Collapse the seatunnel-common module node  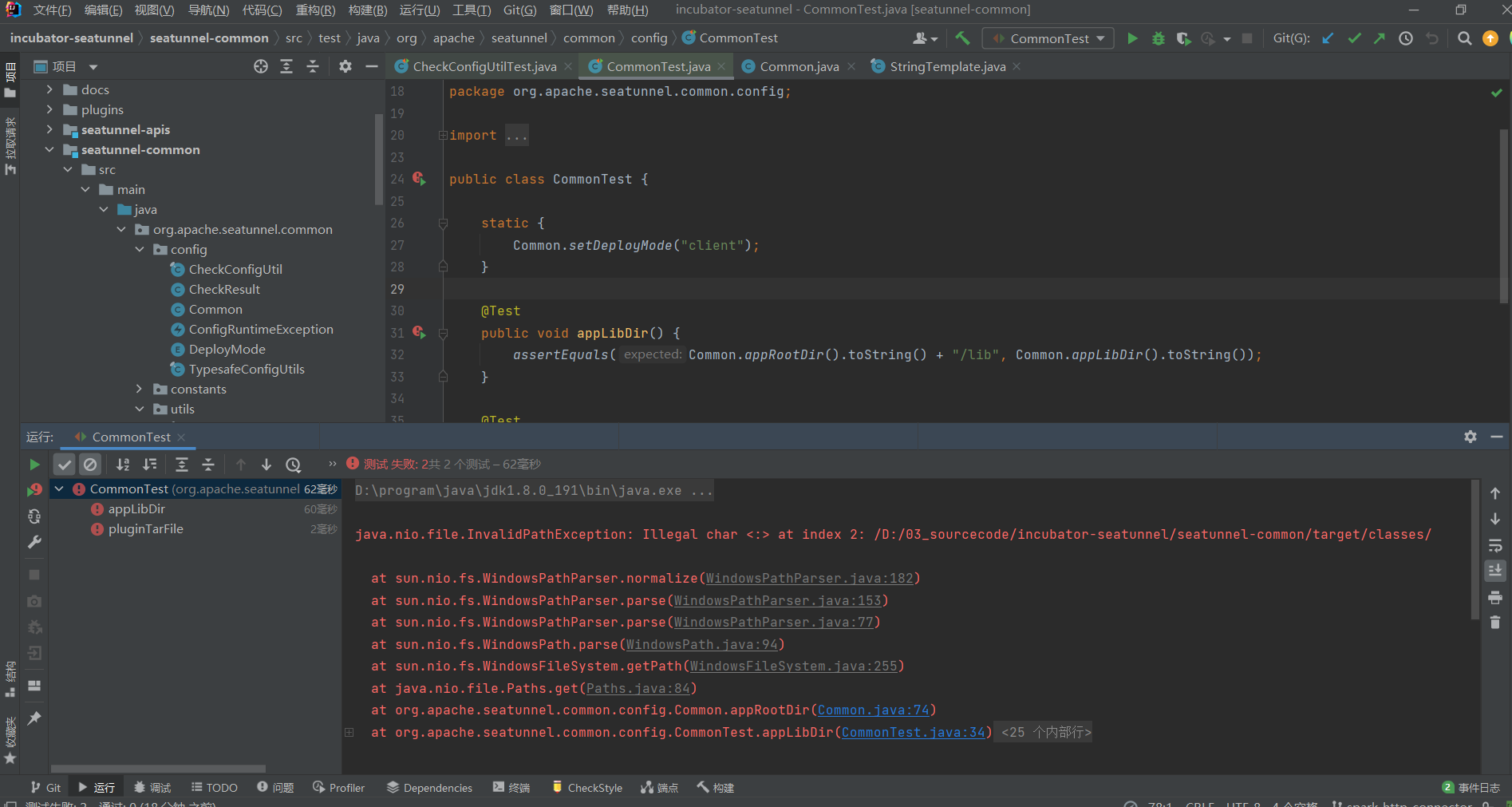click(49, 149)
